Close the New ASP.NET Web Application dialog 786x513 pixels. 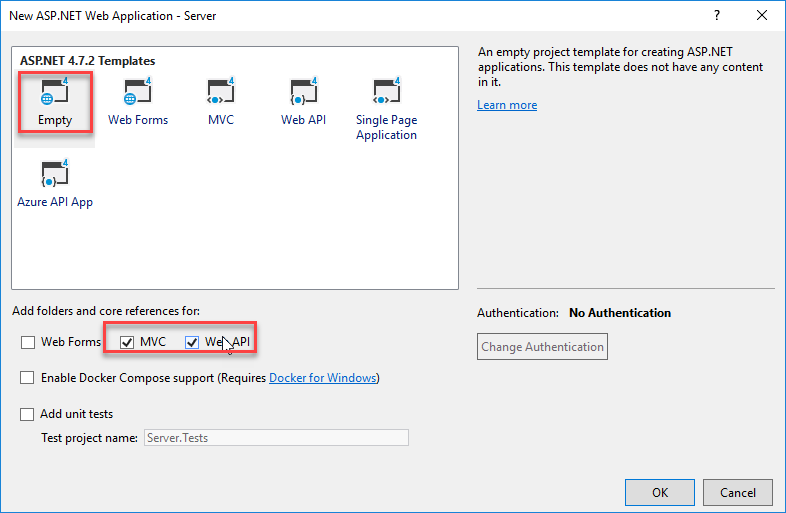762,16
